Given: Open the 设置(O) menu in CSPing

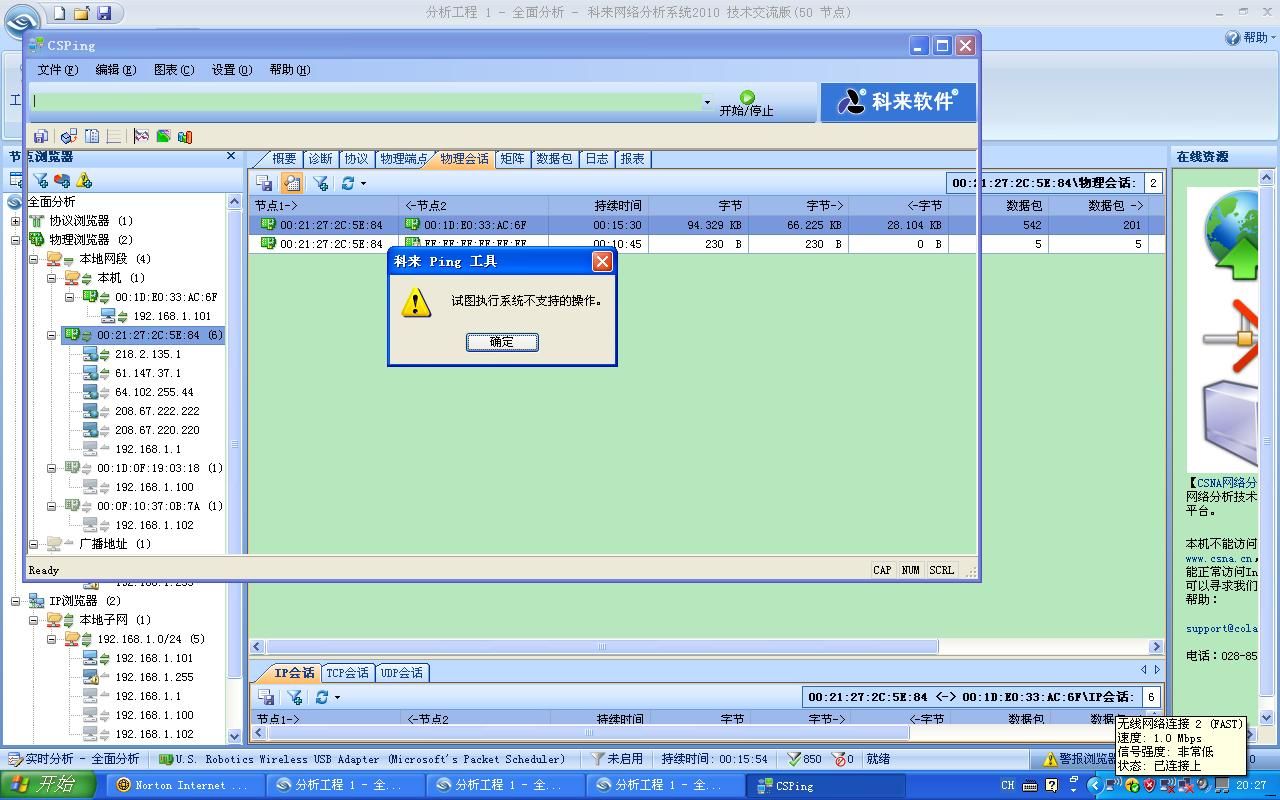Looking at the screenshot, I should [231, 70].
